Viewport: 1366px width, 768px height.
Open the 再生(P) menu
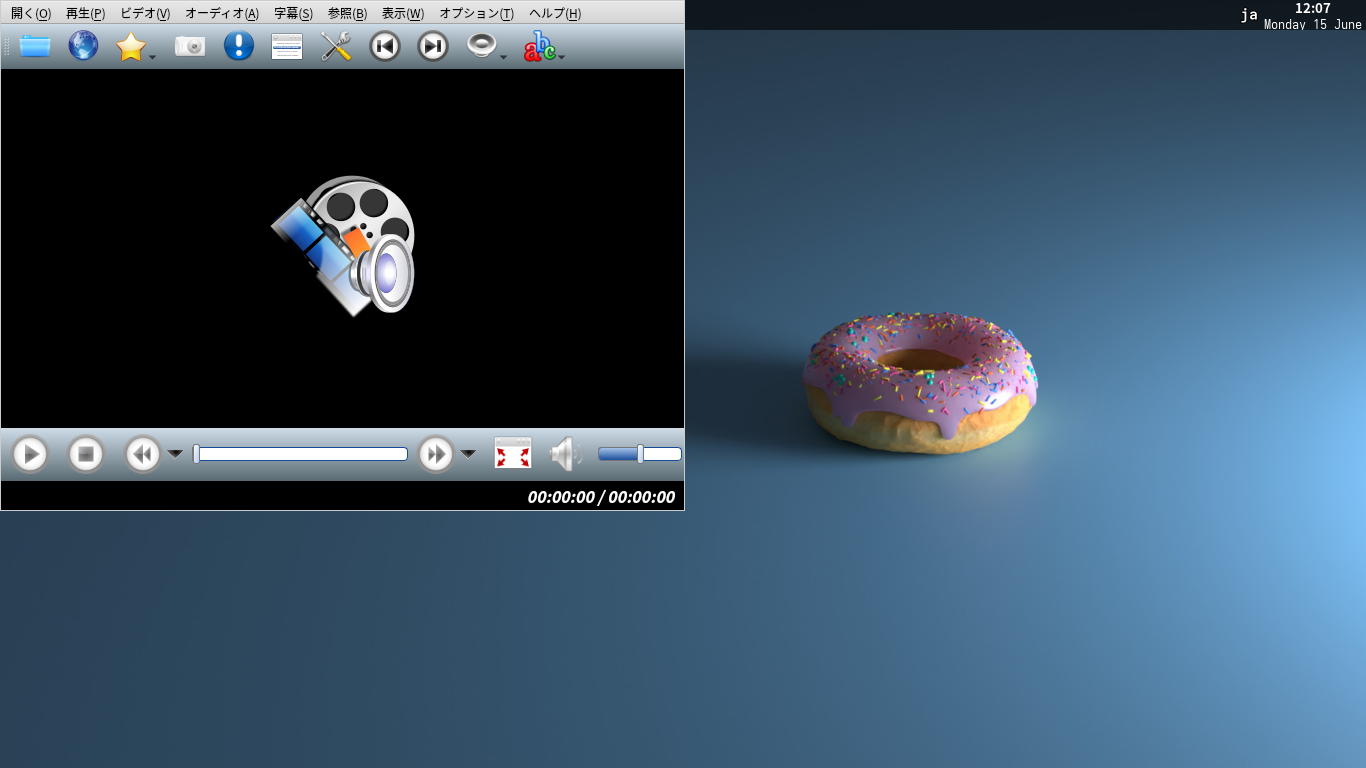85,13
